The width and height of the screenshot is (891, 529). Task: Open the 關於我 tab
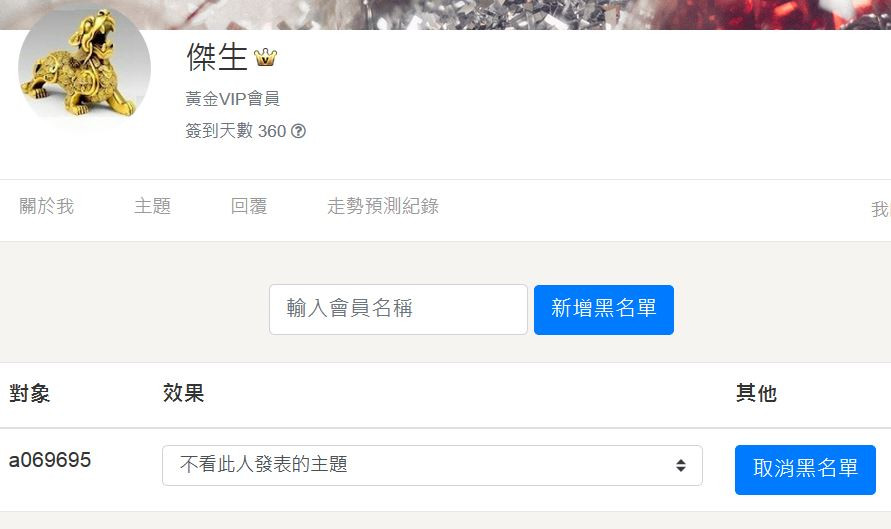coord(47,206)
